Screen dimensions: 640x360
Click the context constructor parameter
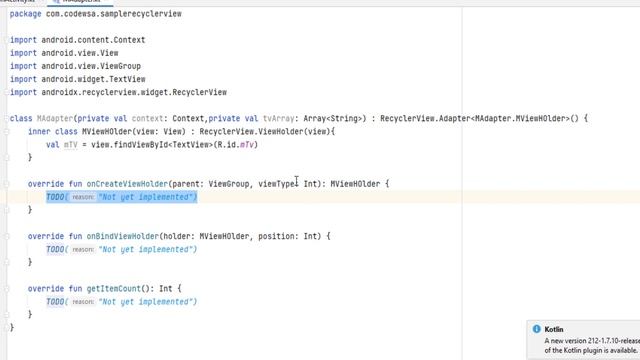[147, 118]
